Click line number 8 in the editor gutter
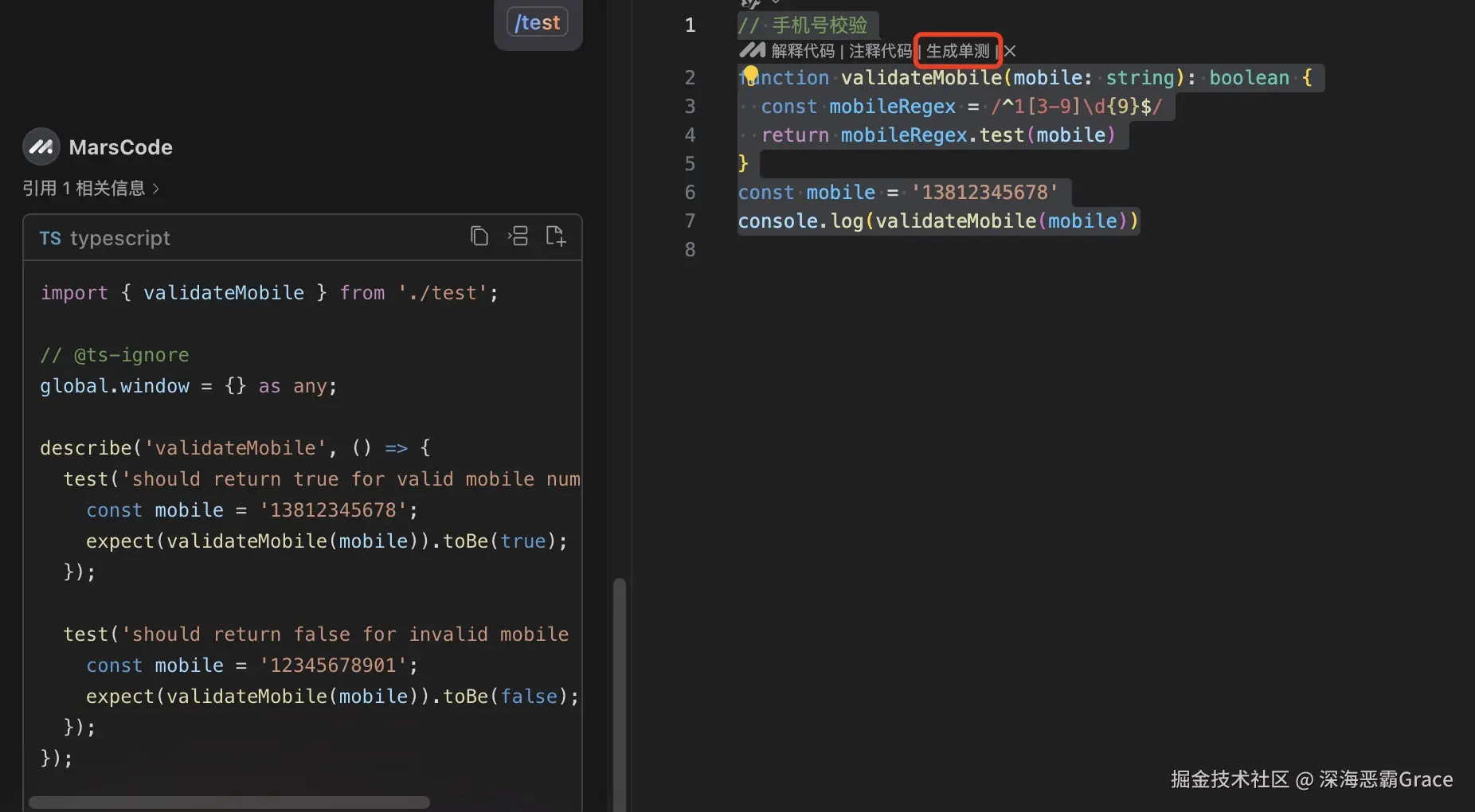This screenshot has width=1475, height=812. (x=690, y=250)
